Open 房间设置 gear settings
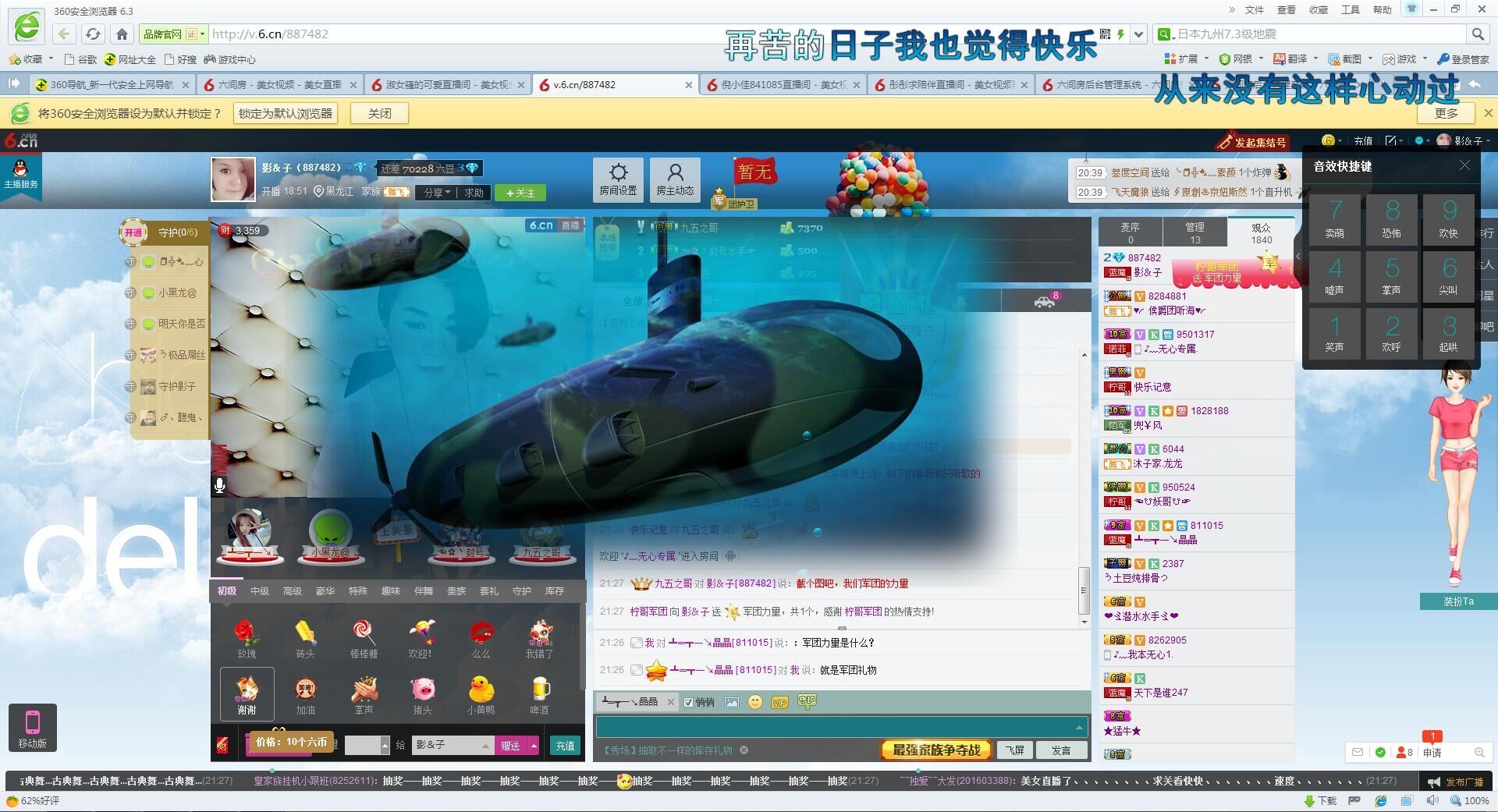1498x812 pixels. coord(618,179)
